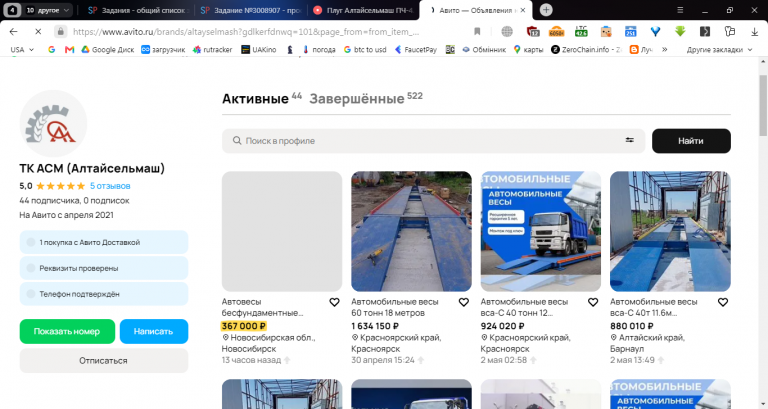Open the browser hamburger menu
The width and height of the screenshot is (768, 409).
pyautogui.click(x=680, y=10)
